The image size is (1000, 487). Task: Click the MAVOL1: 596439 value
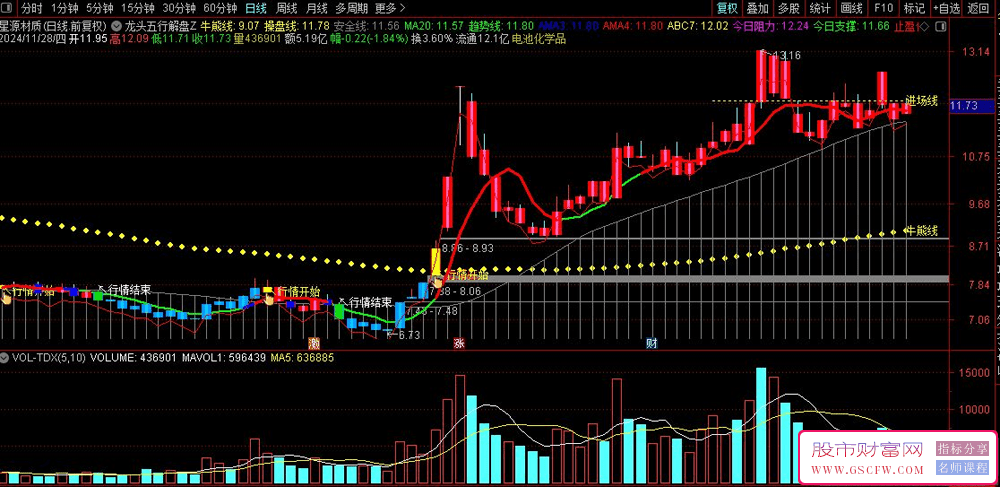click(x=223, y=358)
